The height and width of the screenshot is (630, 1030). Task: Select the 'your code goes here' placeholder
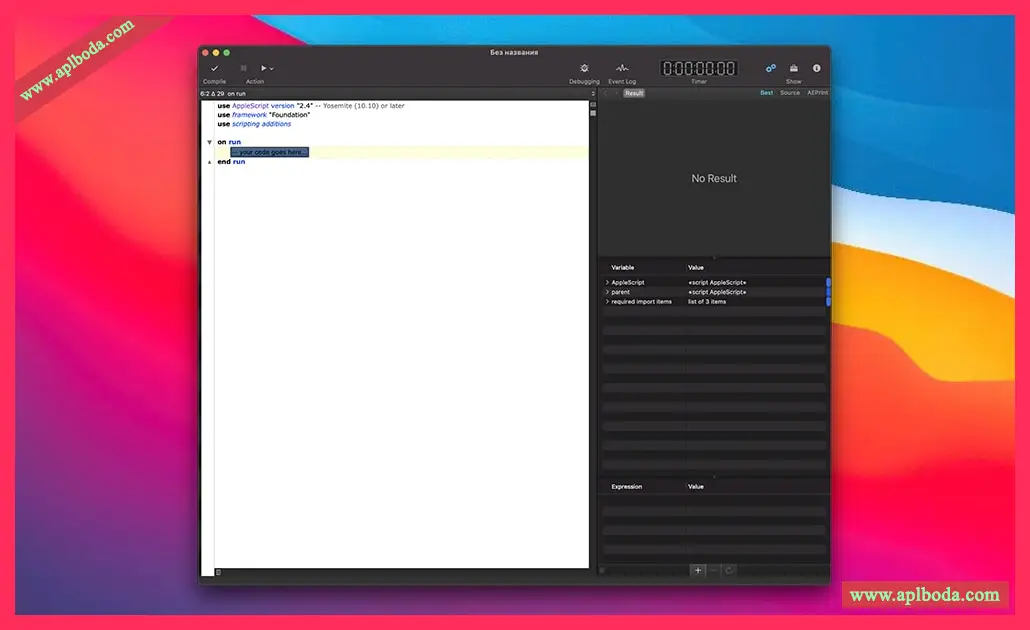270,152
